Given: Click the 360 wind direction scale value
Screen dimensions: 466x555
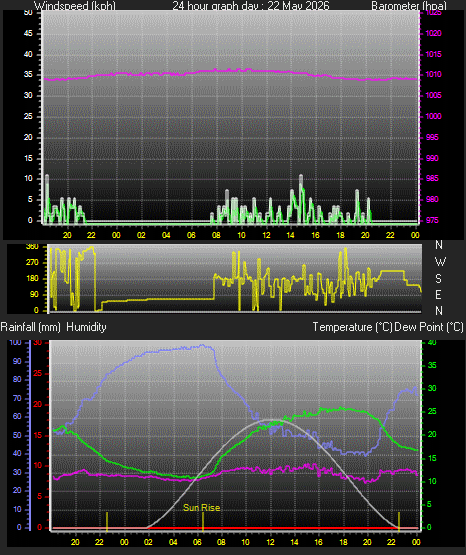Looking at the screenshot, I should pyautogui.click(x=32, y=247).
